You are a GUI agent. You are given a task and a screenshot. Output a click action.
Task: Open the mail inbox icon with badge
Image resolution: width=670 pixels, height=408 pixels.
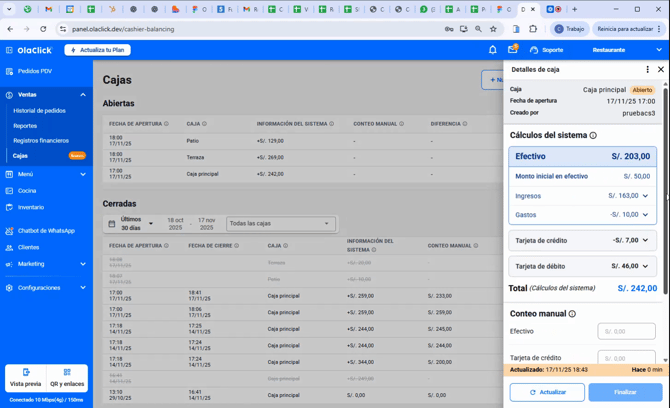(x=513, y=49)
